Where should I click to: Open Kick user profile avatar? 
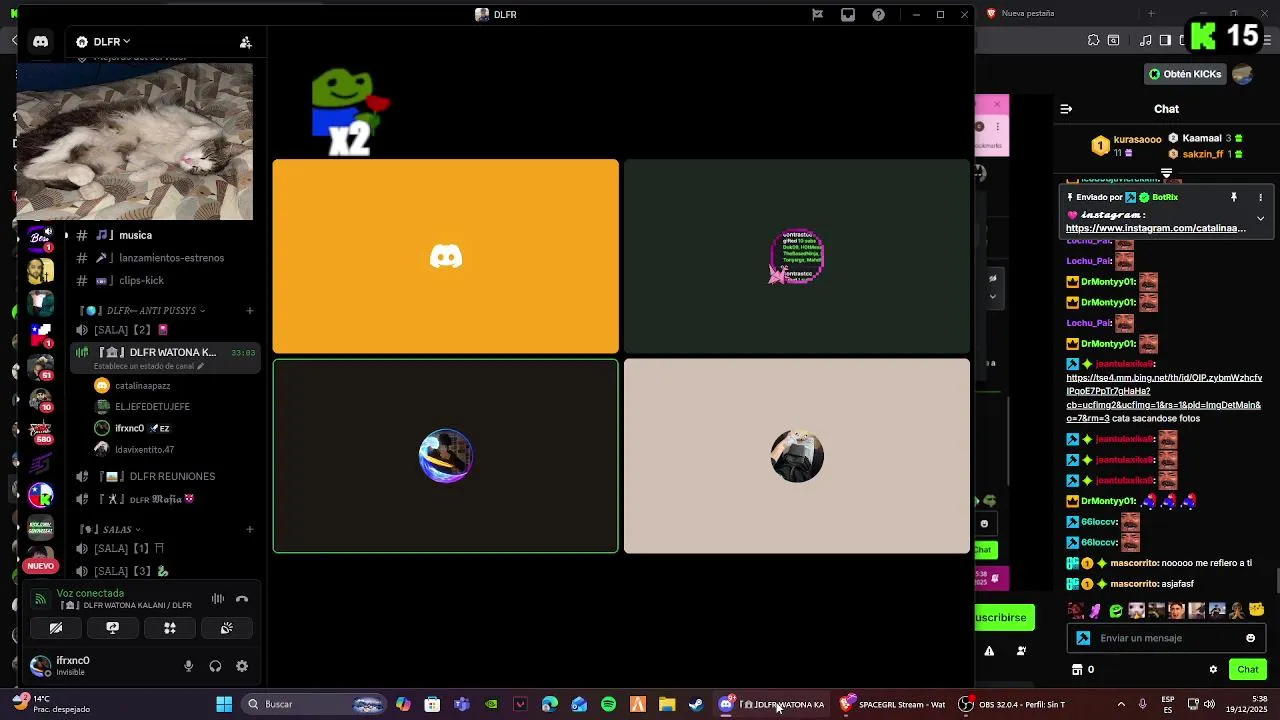(x=1243, y=74)
